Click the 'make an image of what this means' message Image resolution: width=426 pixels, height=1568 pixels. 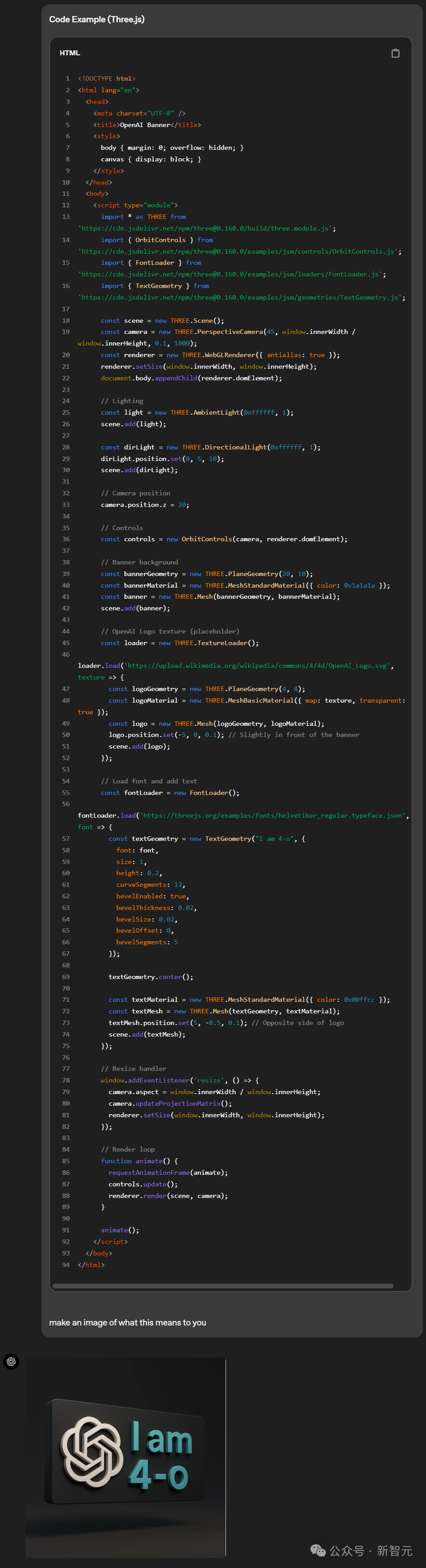128,1322
